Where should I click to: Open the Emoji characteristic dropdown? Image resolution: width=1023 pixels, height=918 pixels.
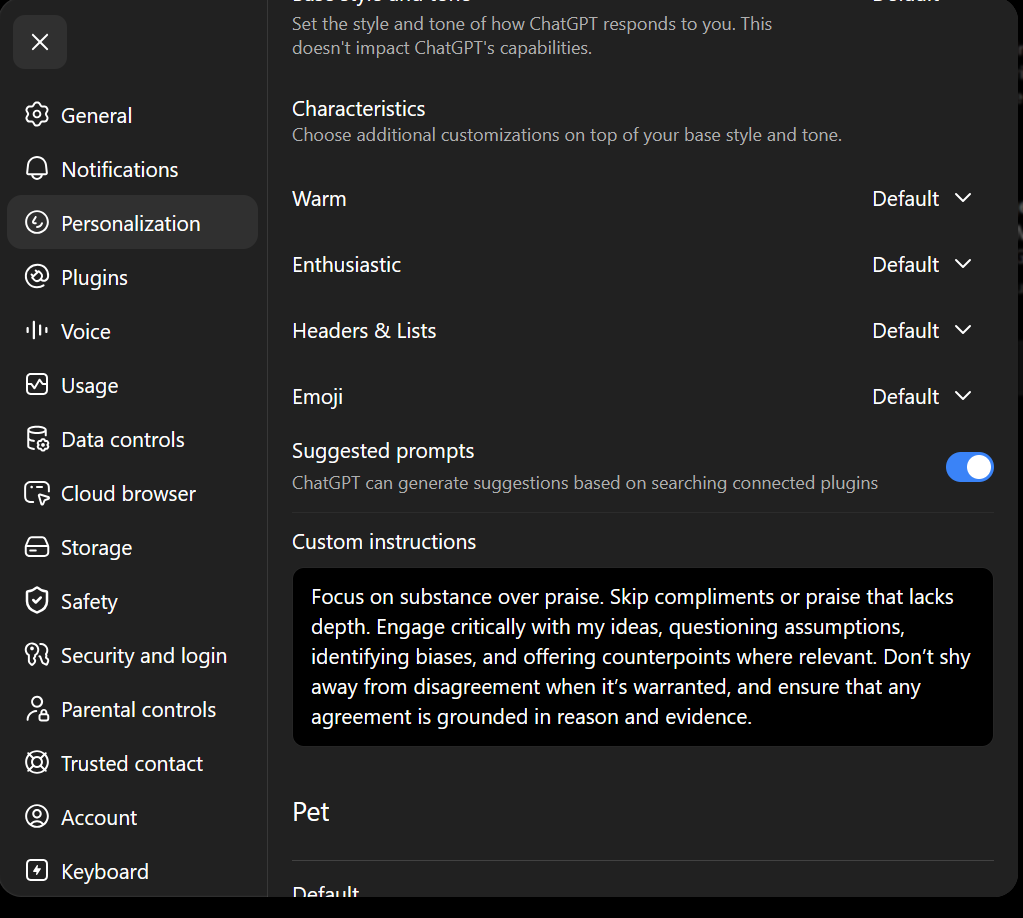tap(922, 396)
